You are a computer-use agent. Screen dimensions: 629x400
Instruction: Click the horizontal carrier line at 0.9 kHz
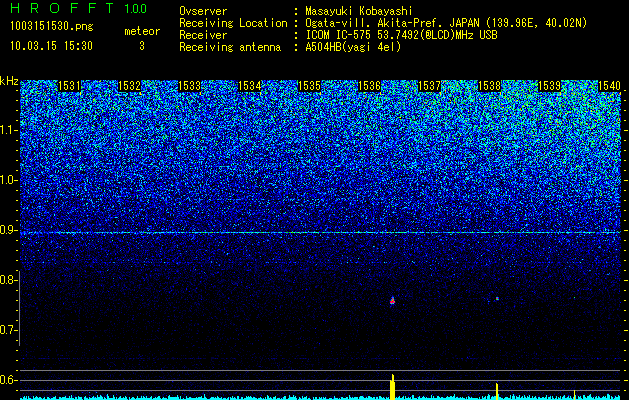pyautogui.click(x=320, y=232)
